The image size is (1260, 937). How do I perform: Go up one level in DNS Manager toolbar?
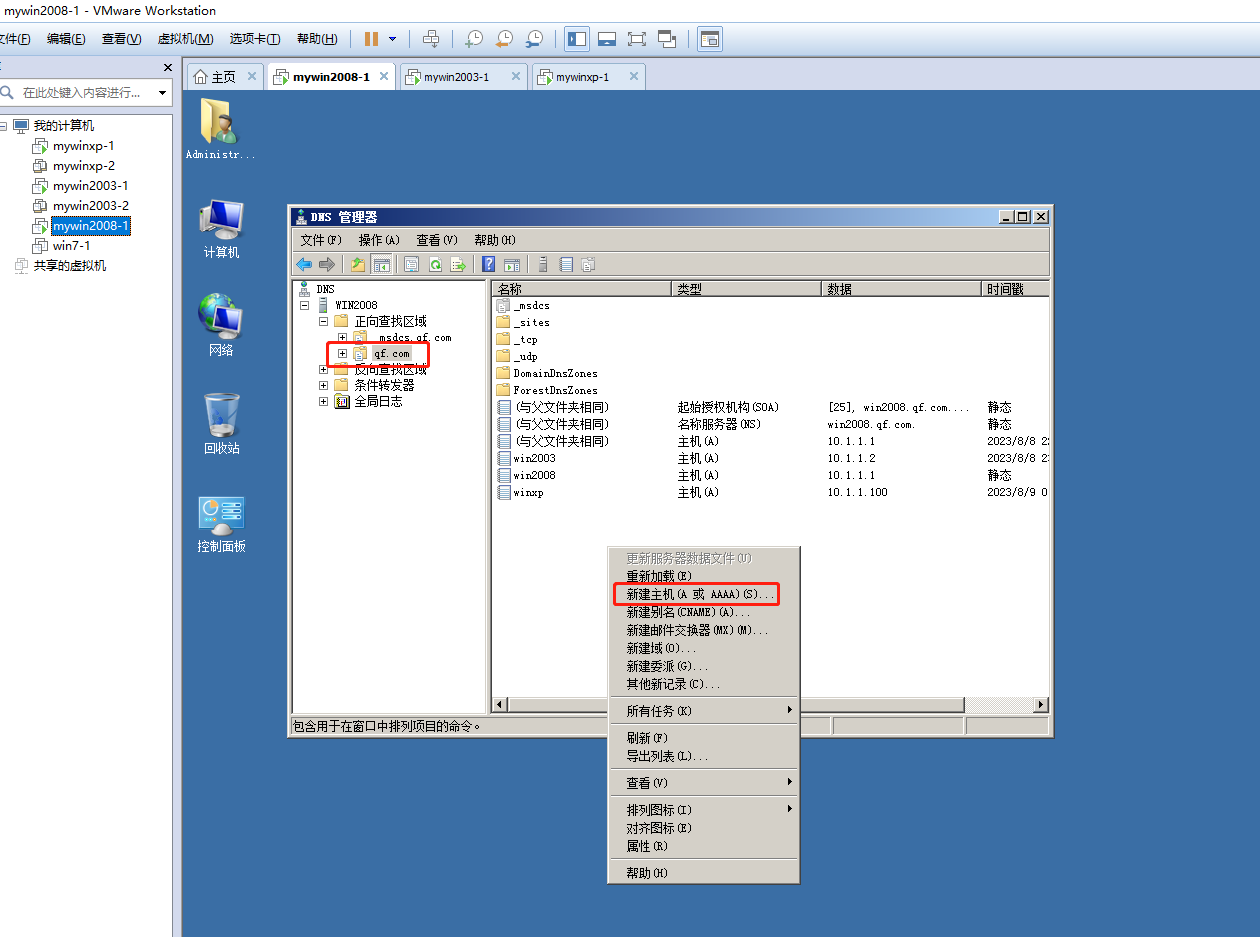click(358, 264)
